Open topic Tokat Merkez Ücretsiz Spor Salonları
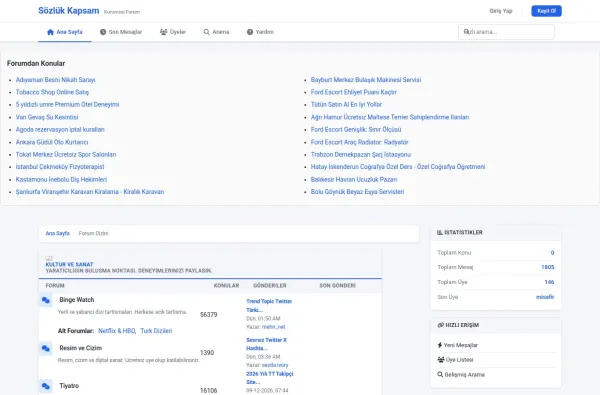600x395 pixels. [66, 154]
